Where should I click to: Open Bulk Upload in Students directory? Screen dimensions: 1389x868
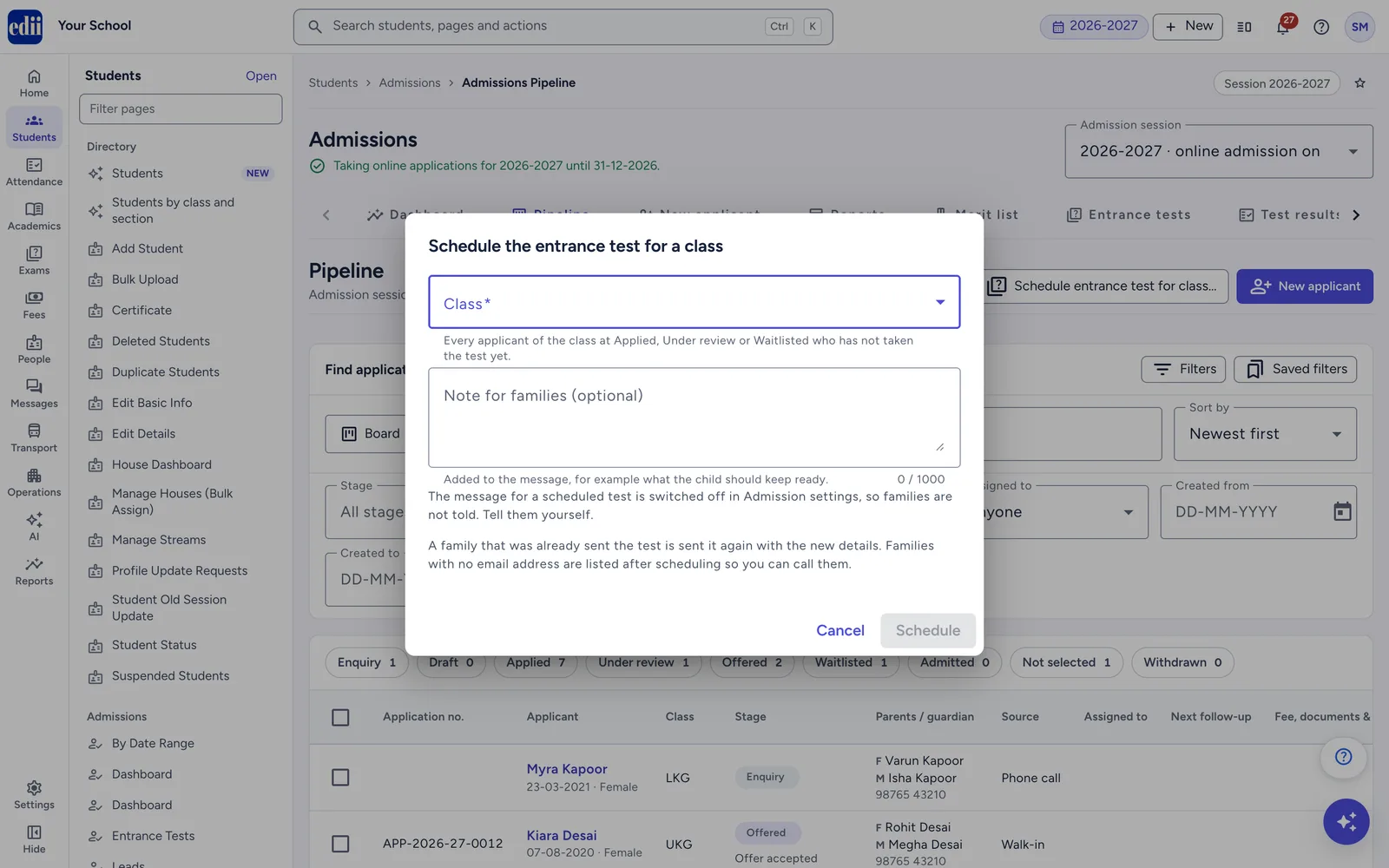145,279
